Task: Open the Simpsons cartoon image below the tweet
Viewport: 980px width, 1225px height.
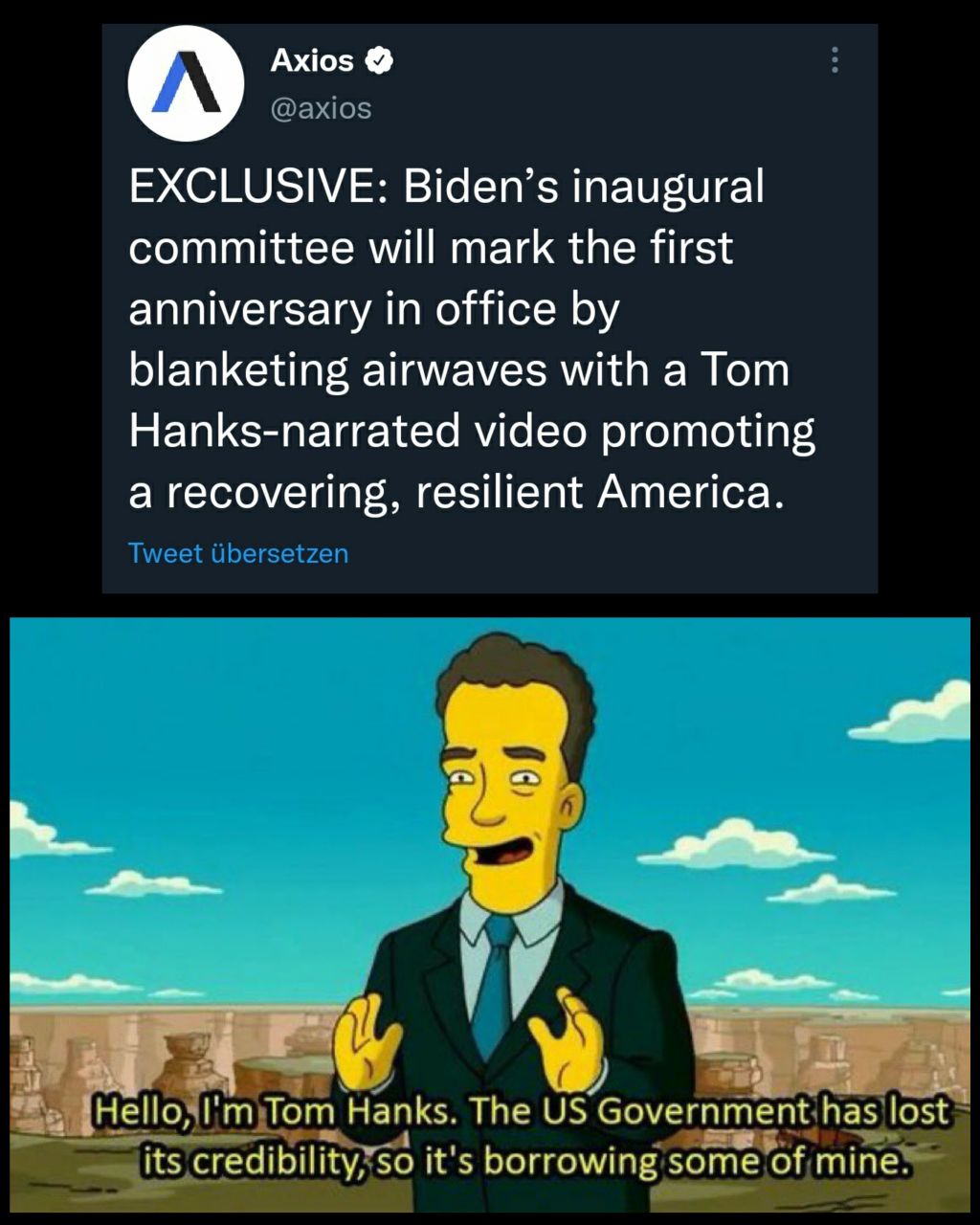Action: click(490, 914)
